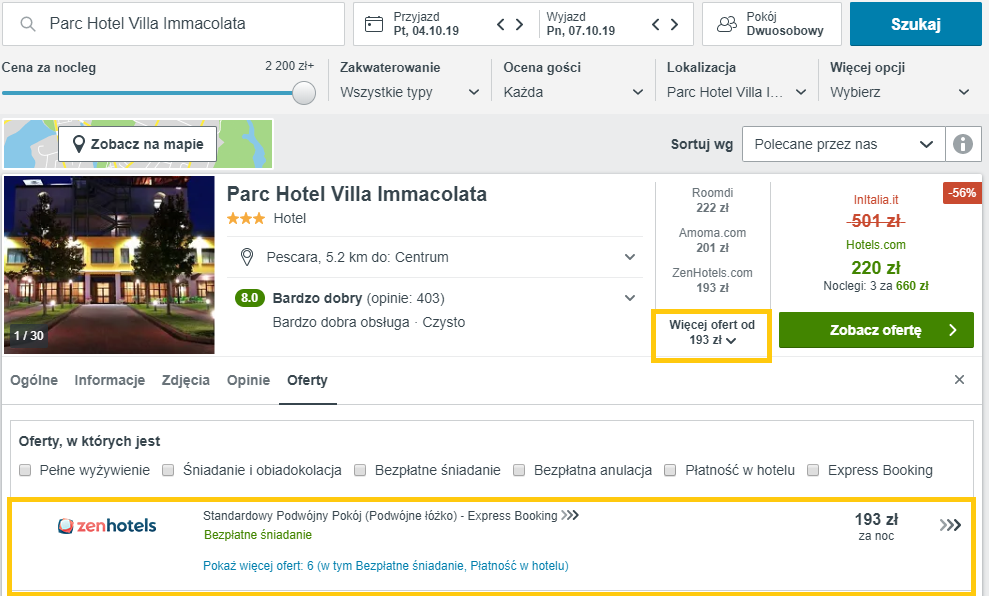989x596 pixels.
Task: Open the calendar icon next to Przyjazd
Action: (373, 23)
